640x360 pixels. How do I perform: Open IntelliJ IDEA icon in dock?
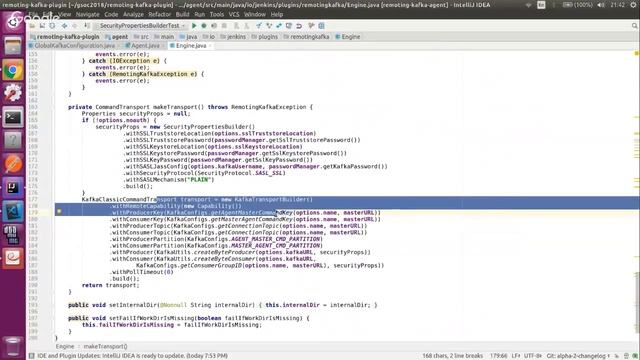pos(13,188)
